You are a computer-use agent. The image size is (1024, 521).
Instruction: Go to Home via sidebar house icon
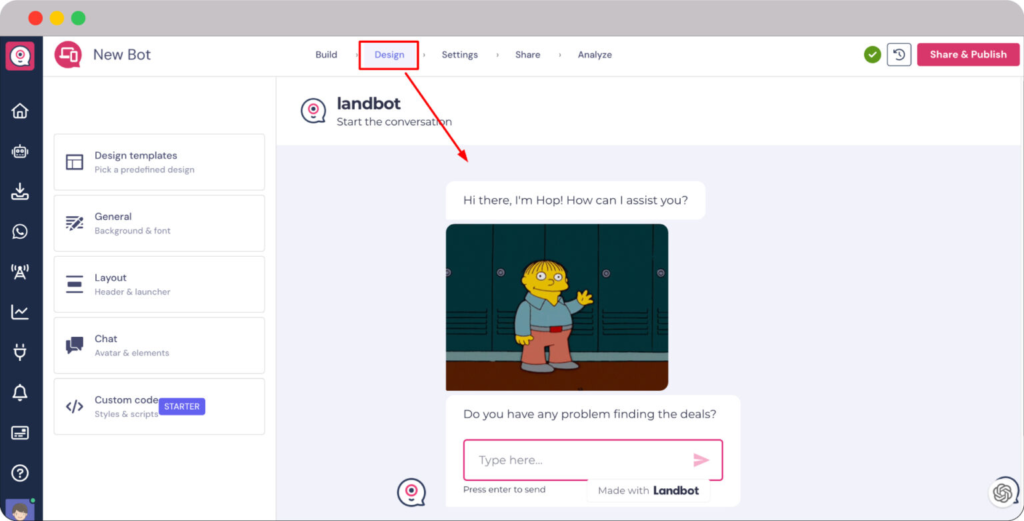click(20, 111)
